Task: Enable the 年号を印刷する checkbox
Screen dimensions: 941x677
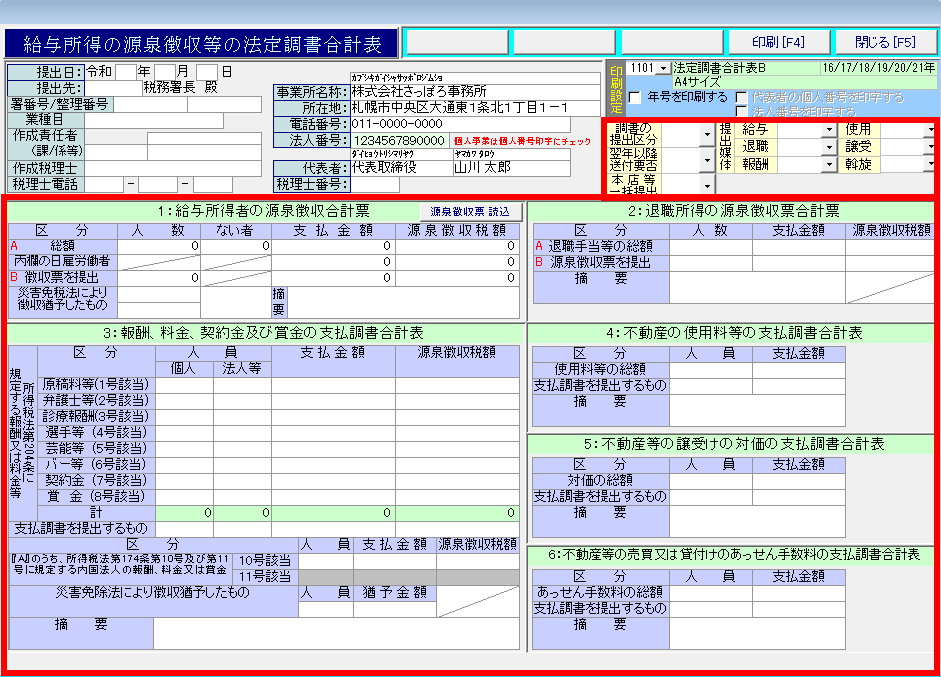Action: tap(635, 97)
